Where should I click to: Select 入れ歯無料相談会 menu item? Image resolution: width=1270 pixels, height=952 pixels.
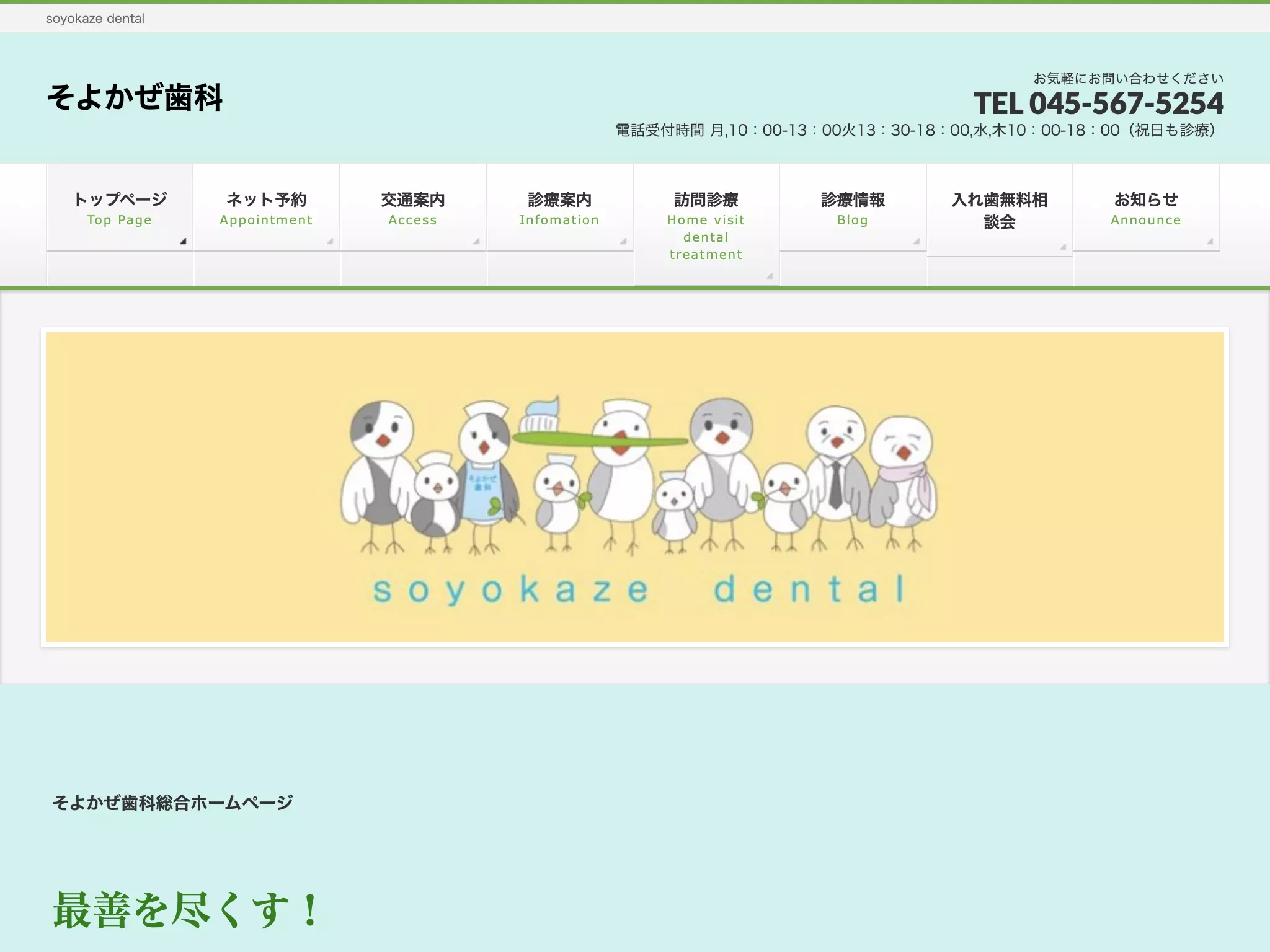click(x=1000, y=211)
